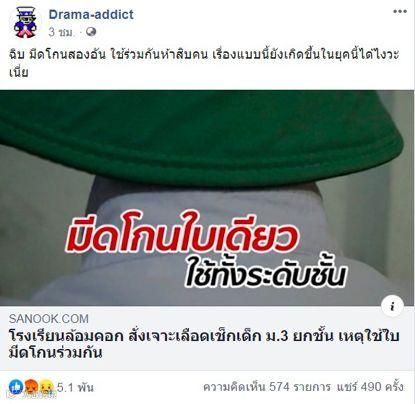This screenshot has width=415, height=404.
Task: View the 5.1 พัน reactions count
Action: point(75,387)
